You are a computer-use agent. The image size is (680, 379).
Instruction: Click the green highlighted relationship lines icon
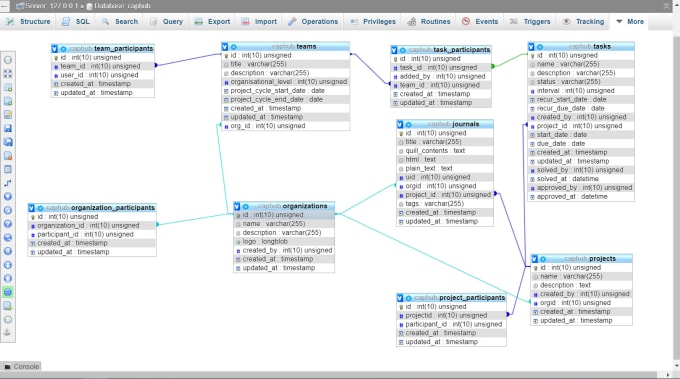point(8,292)
